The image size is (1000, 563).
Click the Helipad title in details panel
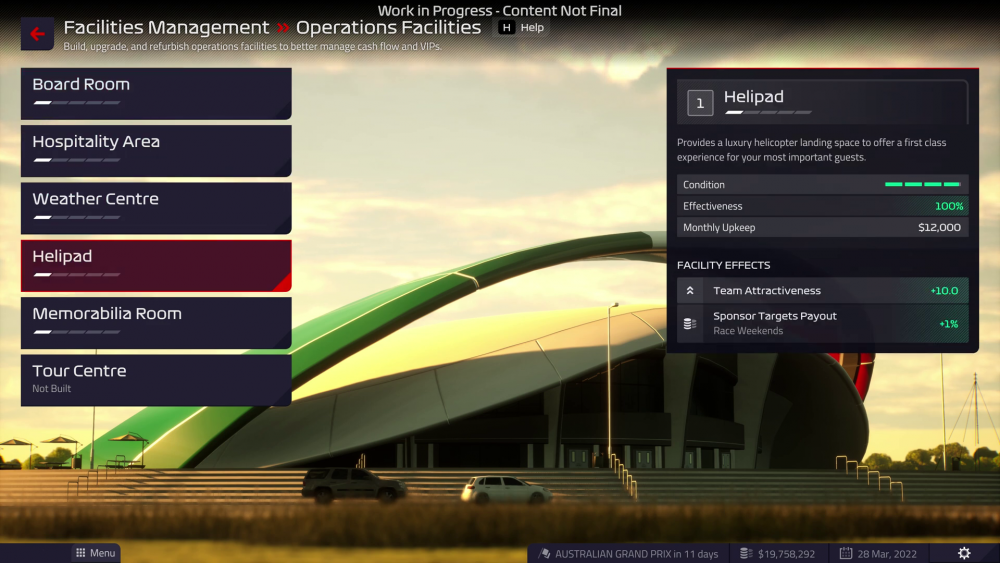coord(753,97)
